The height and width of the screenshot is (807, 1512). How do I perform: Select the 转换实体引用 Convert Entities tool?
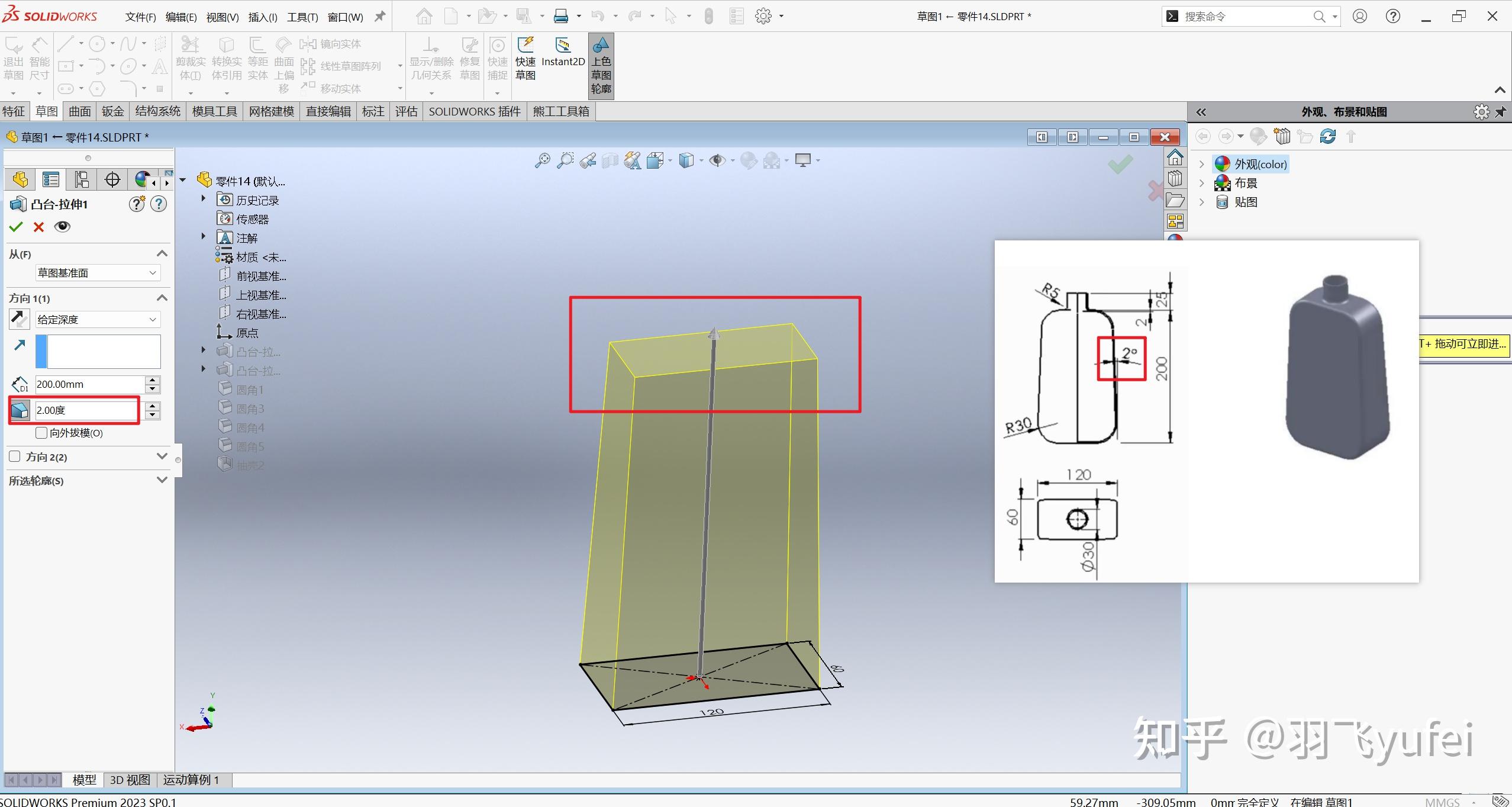(227, 59)
